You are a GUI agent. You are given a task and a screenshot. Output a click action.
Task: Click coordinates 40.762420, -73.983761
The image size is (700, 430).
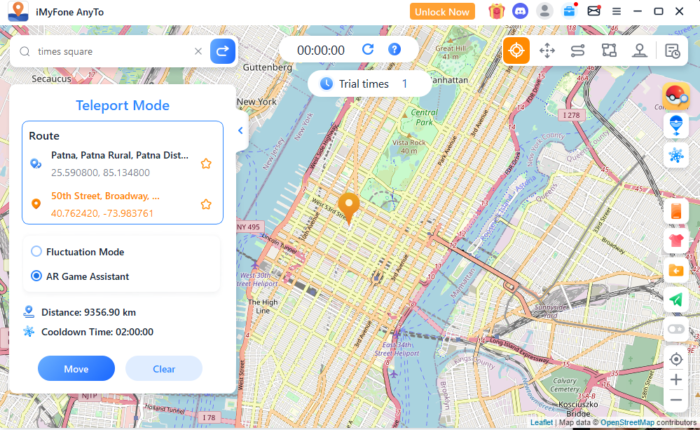pos(102,213)
